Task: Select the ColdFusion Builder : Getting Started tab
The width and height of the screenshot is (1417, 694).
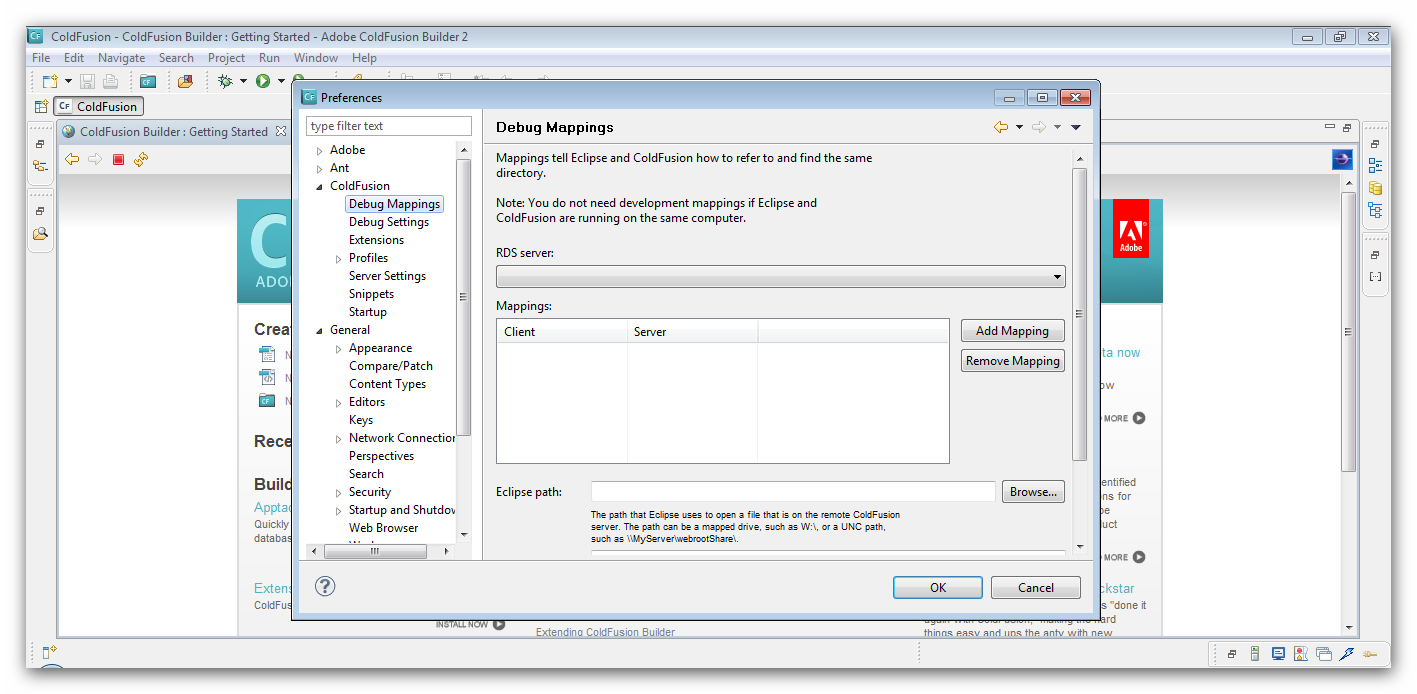Action: coord(173,131)
